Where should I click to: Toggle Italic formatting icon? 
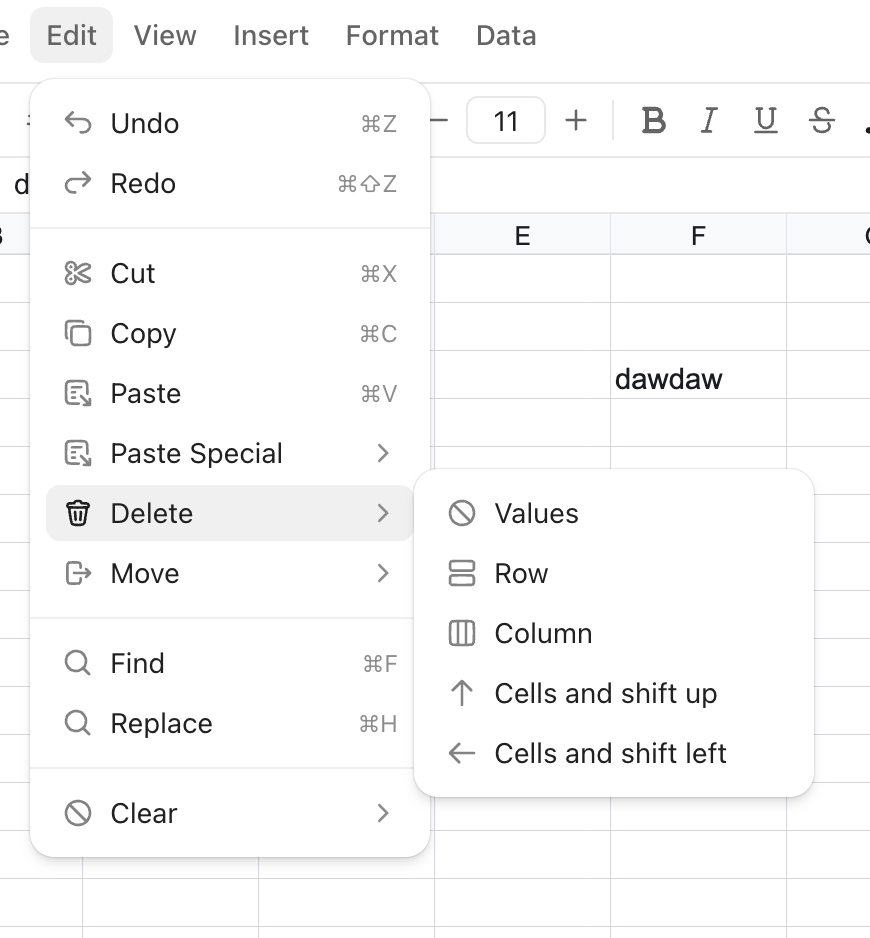pyautogui.click(x=709, y=120)
